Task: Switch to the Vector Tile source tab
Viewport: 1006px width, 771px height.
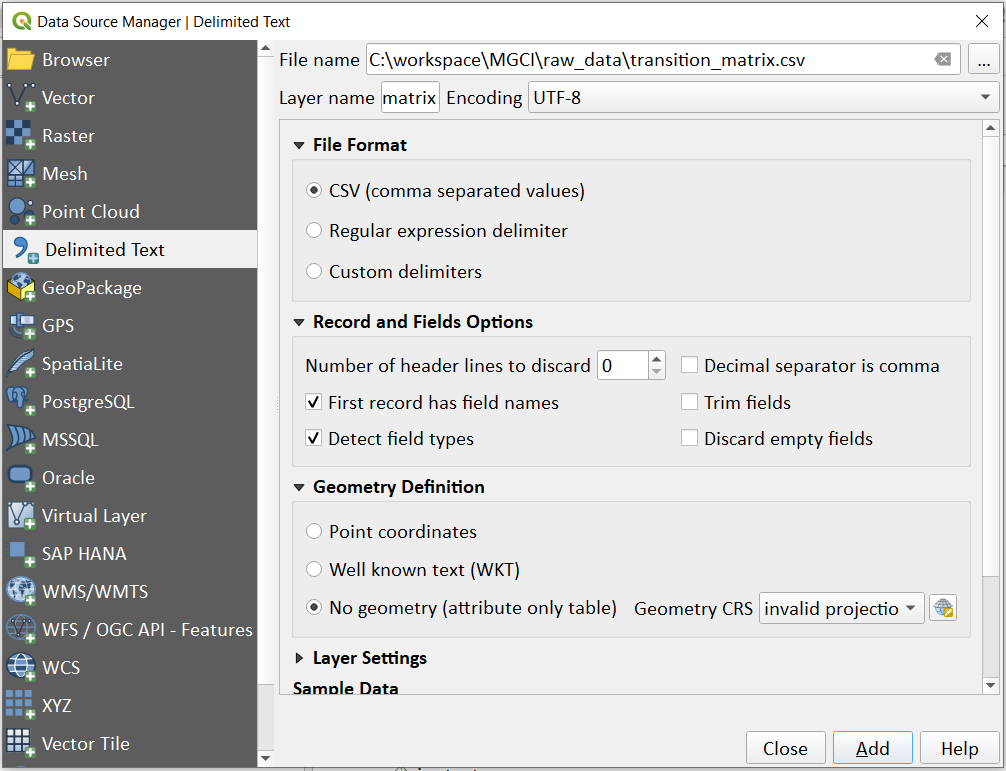Action: tap(130, 743)
